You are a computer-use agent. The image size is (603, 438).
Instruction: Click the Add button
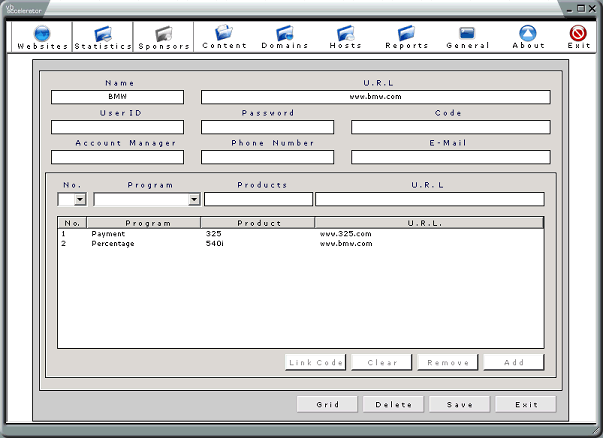pos(514,362)
